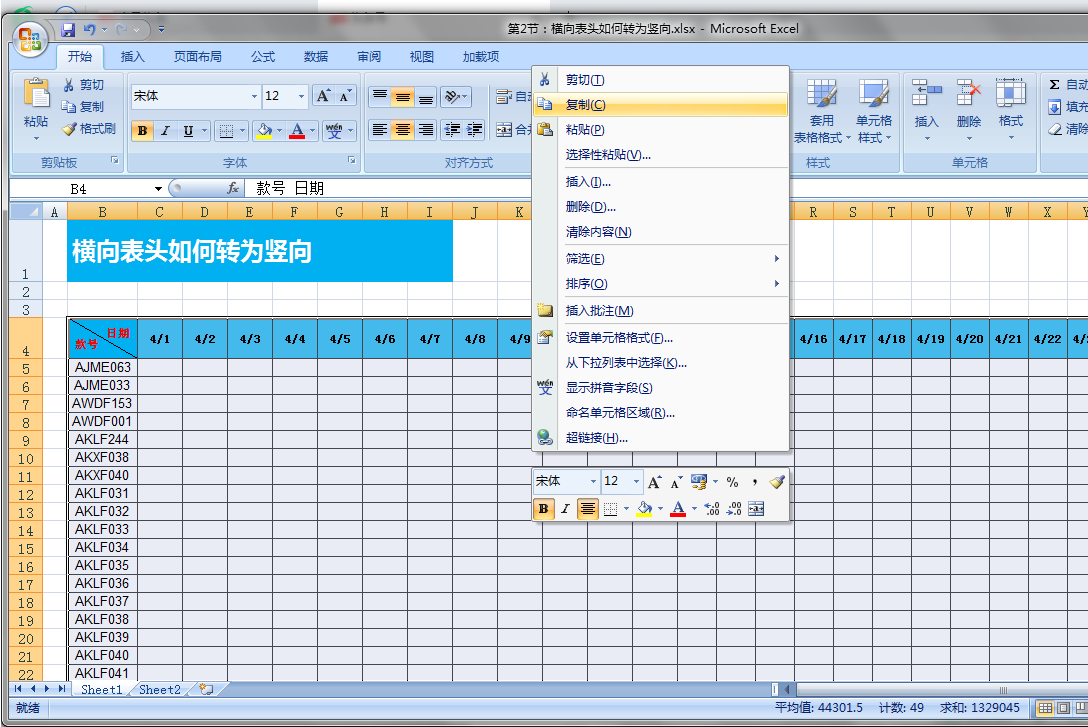Click the Insert Worksheet tab icon
The image size is (1088, 727).
(206, 689)
